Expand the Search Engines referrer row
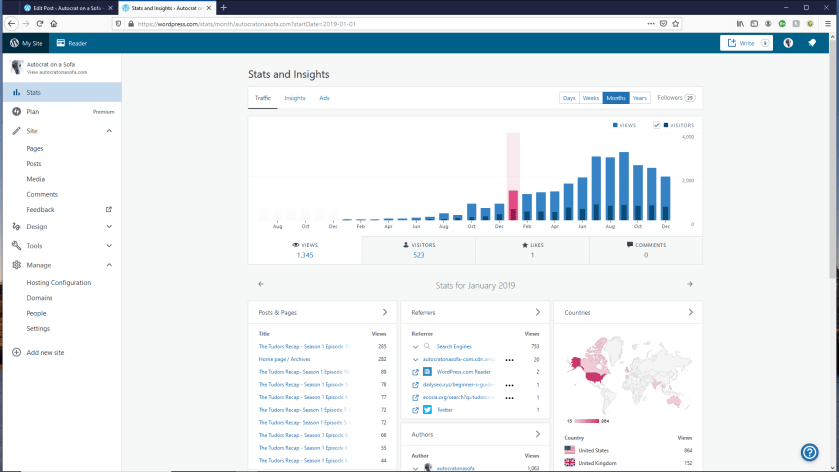 click(x=416, y=346)
